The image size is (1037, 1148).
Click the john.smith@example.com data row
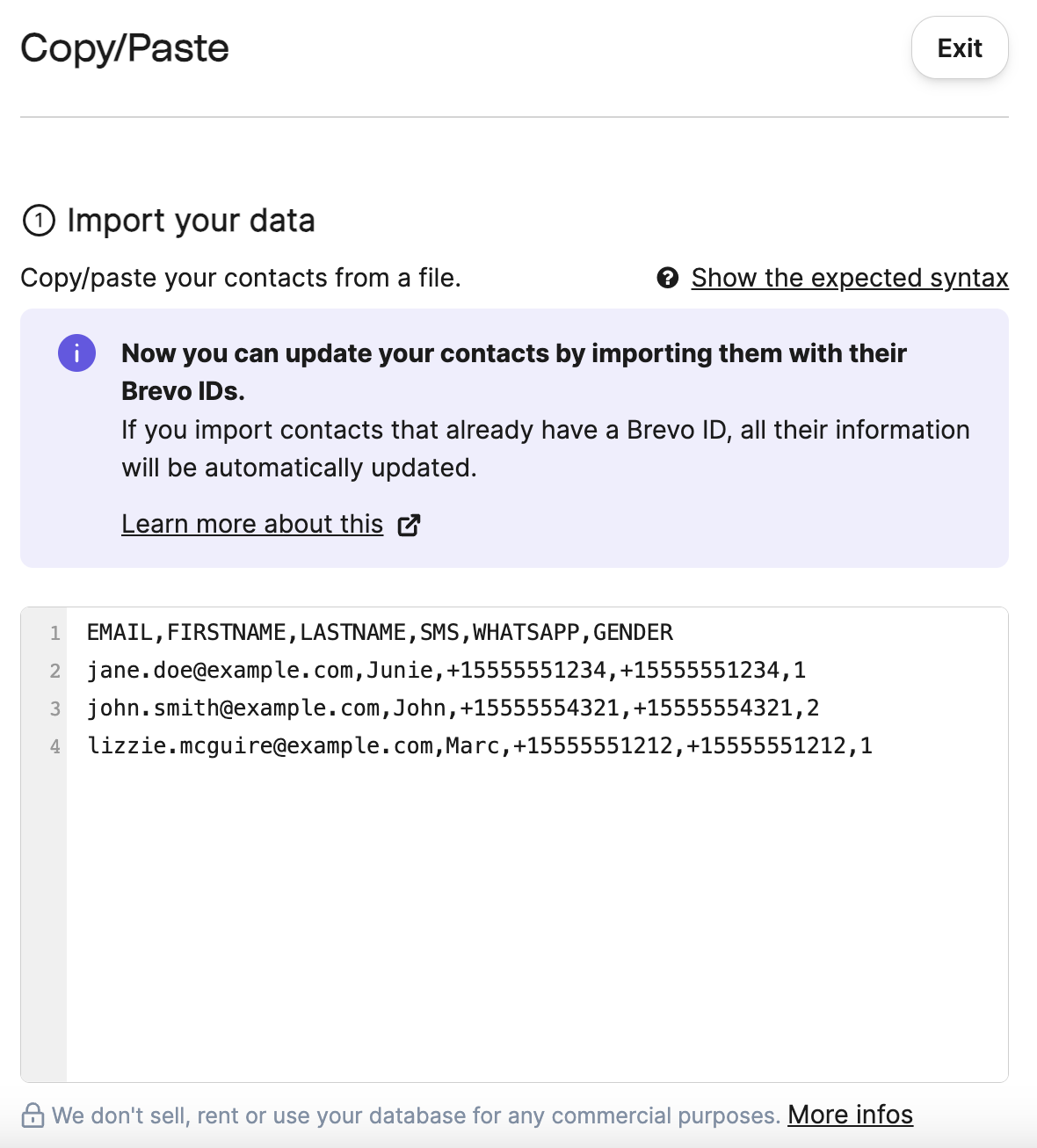[453, 708]
